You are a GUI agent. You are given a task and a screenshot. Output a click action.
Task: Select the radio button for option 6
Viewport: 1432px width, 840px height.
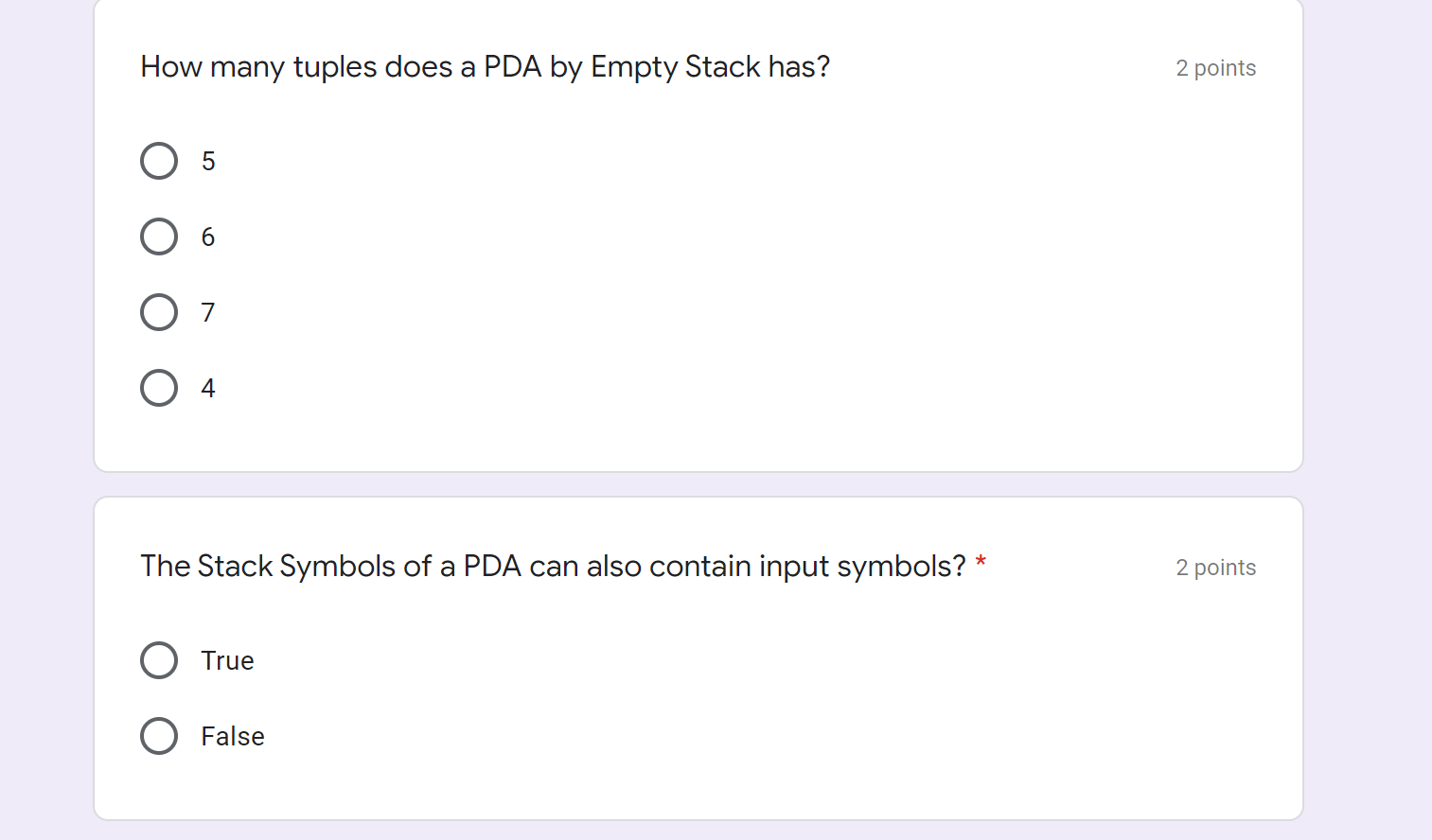click(x=159, y=236)
